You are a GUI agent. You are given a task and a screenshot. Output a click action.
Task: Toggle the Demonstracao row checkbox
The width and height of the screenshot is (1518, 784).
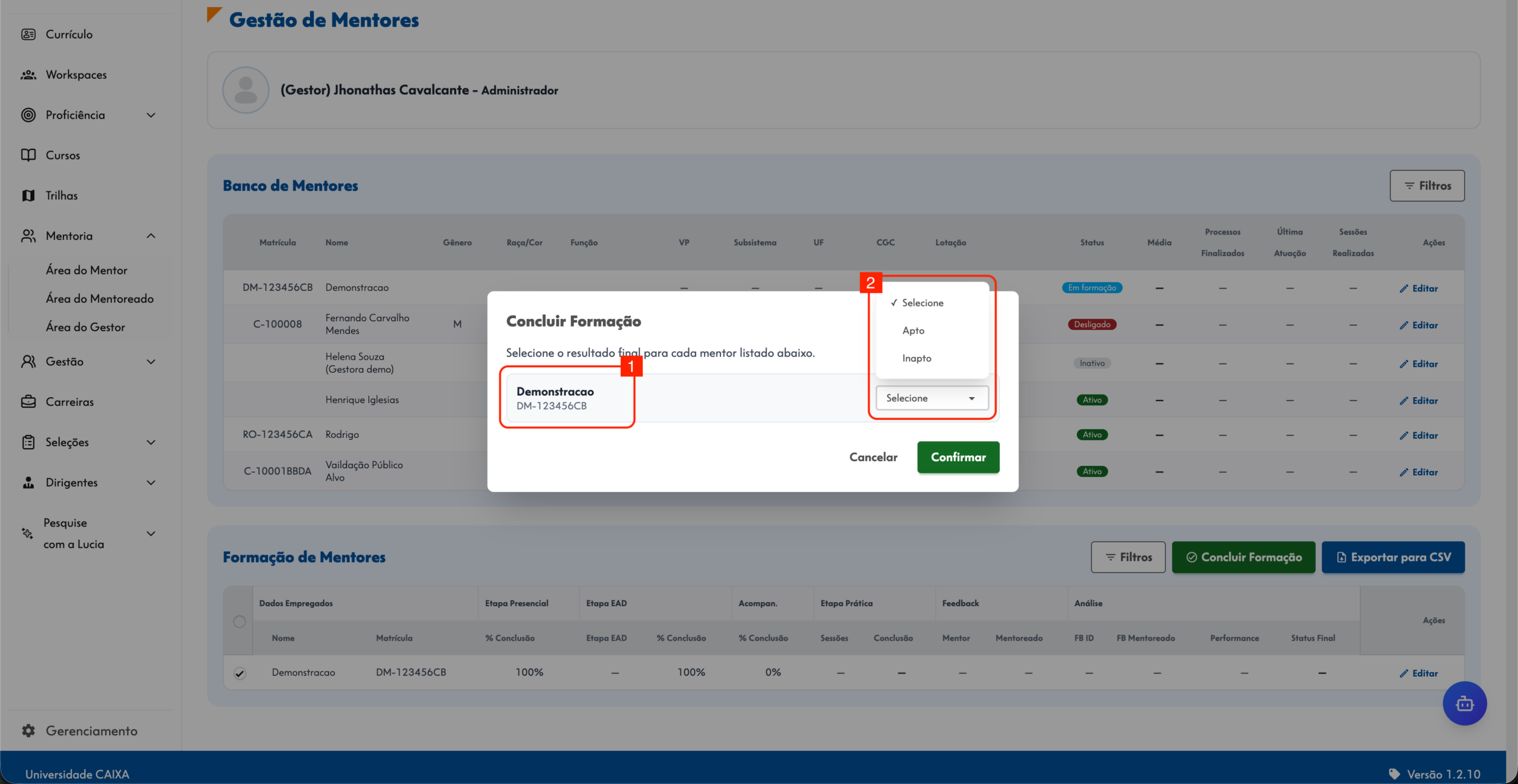240,673
